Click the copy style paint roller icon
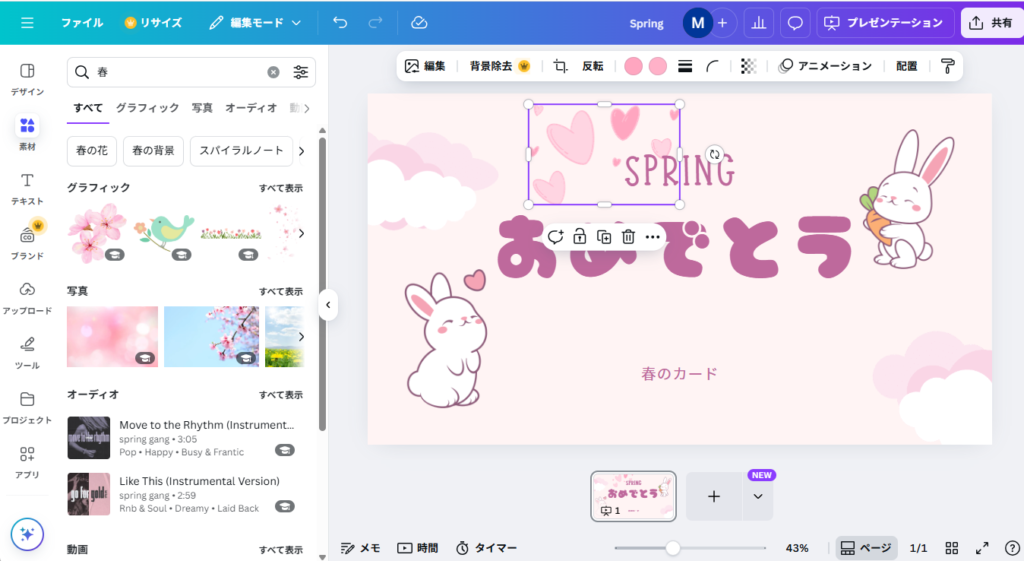 point(947,67)
